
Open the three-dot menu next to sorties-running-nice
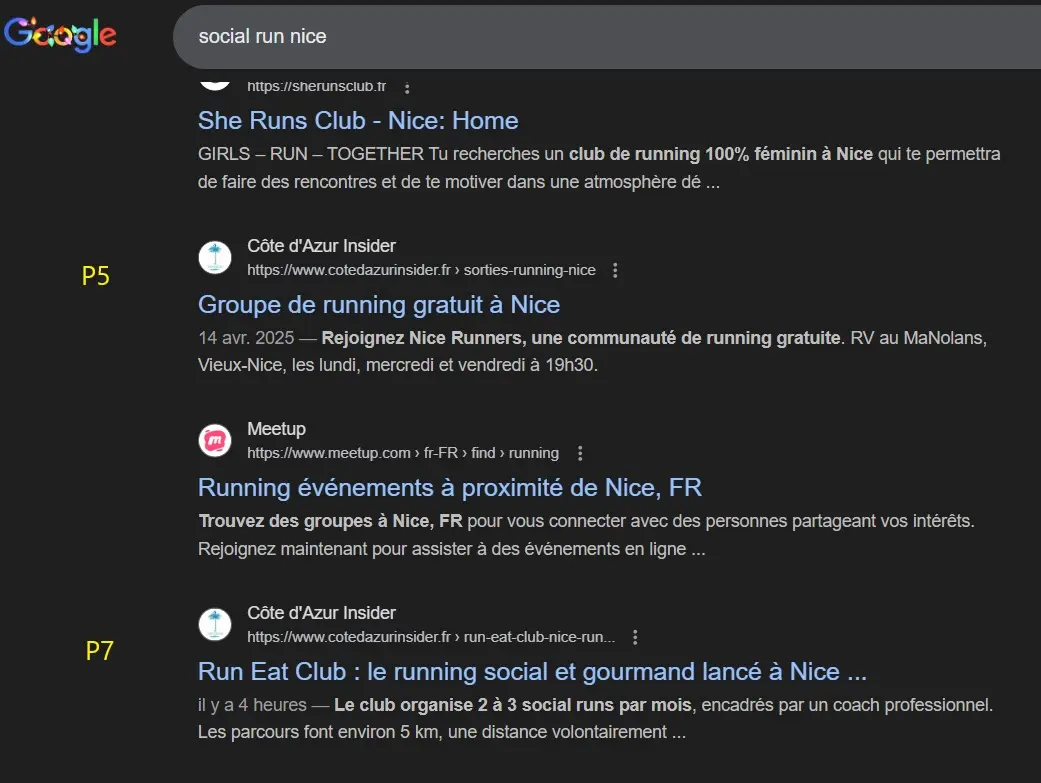click(x=615, y=269)
